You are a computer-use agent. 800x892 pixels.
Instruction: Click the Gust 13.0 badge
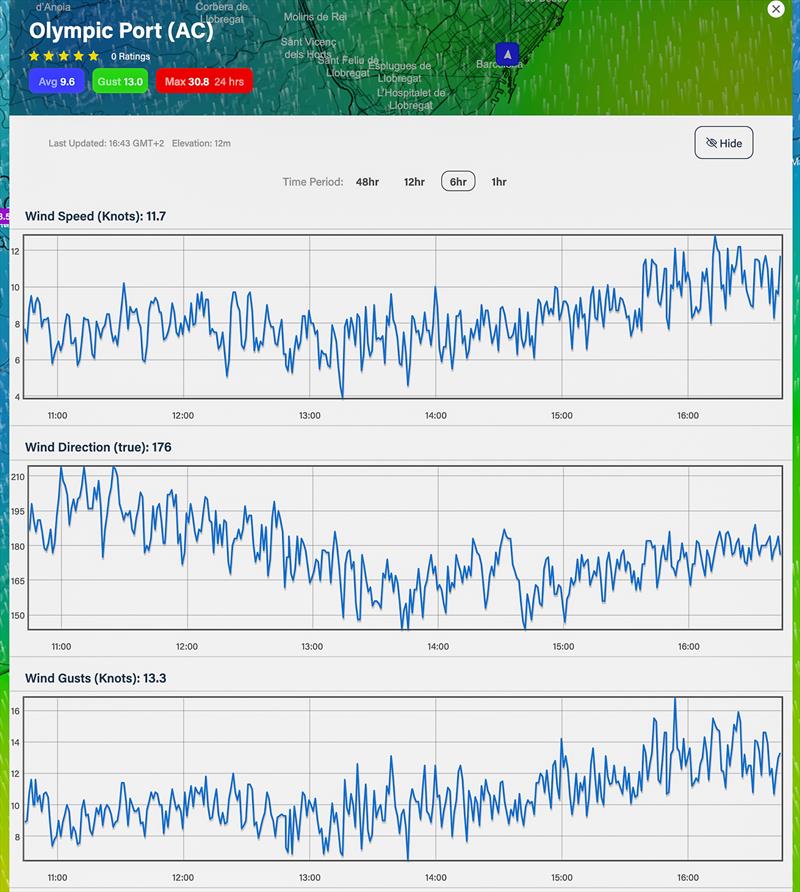point(120,81)
